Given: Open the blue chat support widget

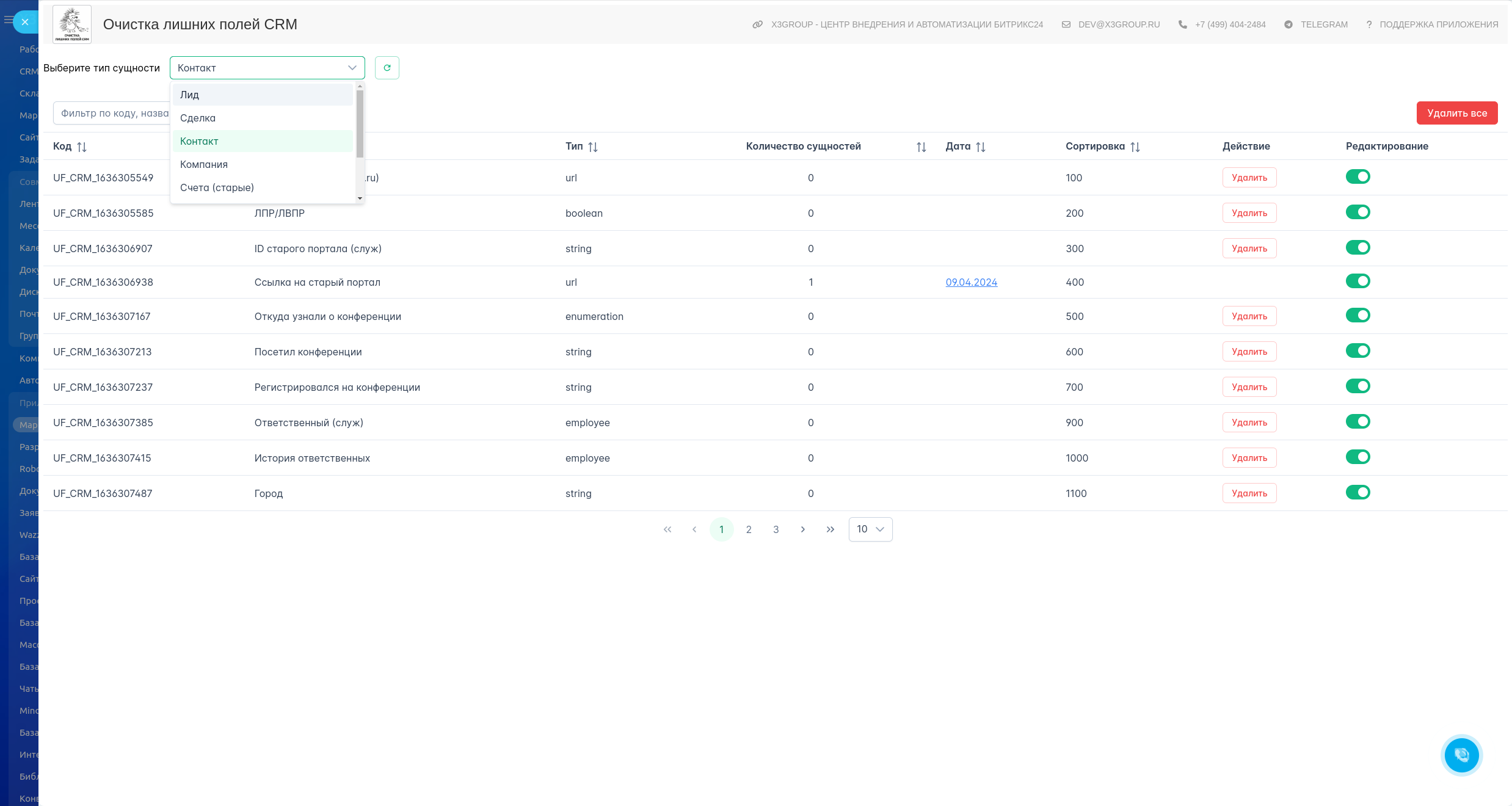Looking at the screenshot, I should pyautogui.click(x=1461, y=755).
